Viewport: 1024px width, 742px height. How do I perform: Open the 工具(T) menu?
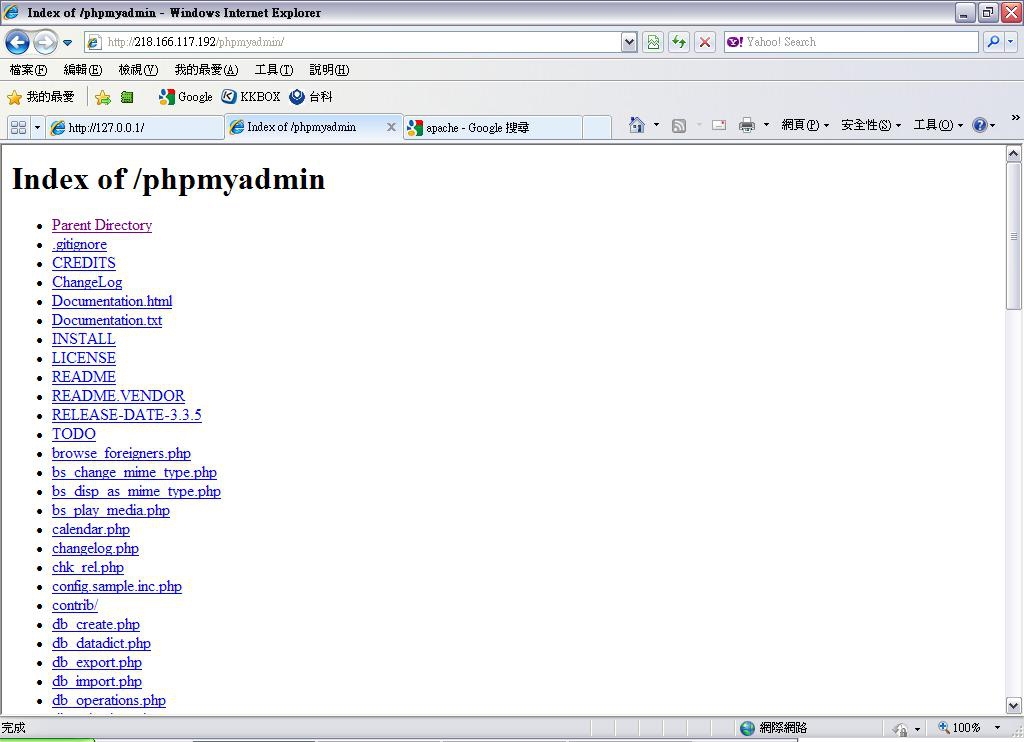click(274, 70)
